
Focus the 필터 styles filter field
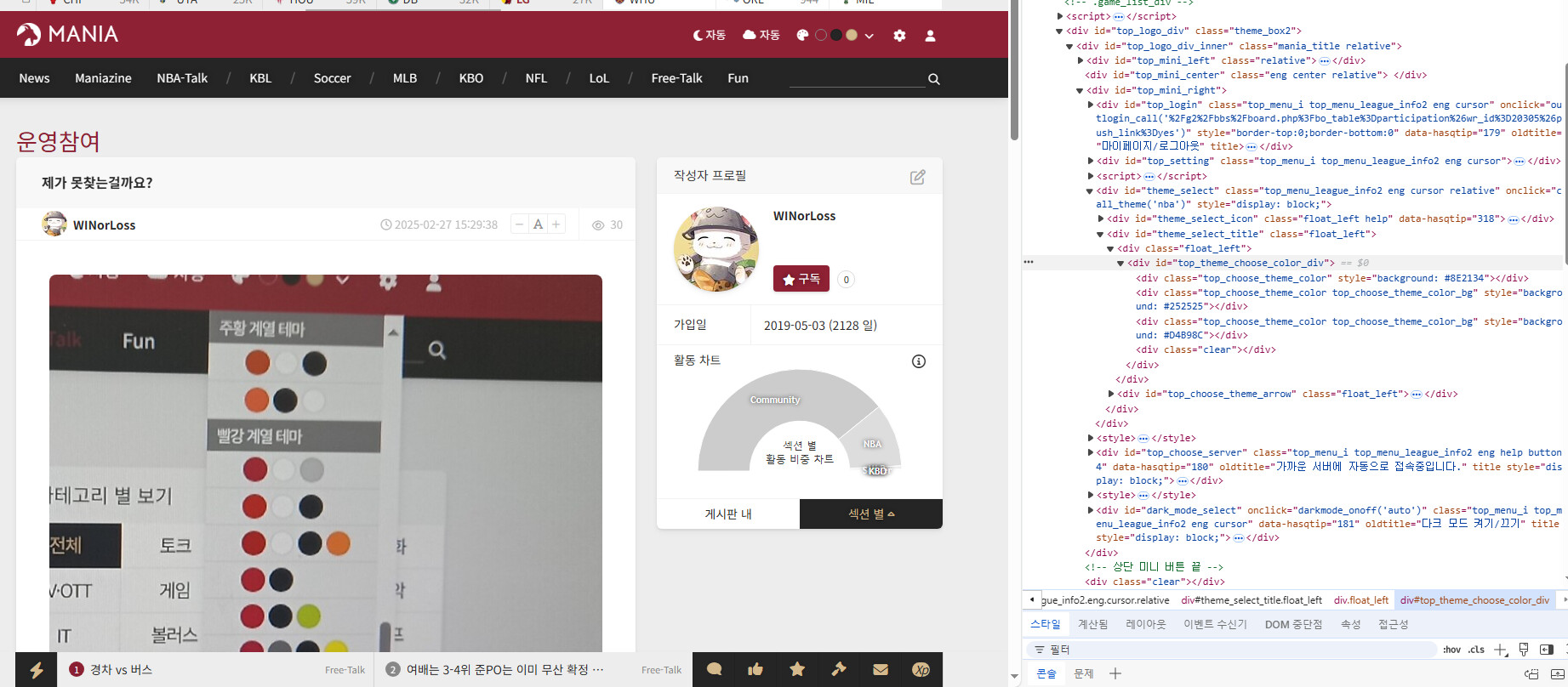click(1234, 650)
